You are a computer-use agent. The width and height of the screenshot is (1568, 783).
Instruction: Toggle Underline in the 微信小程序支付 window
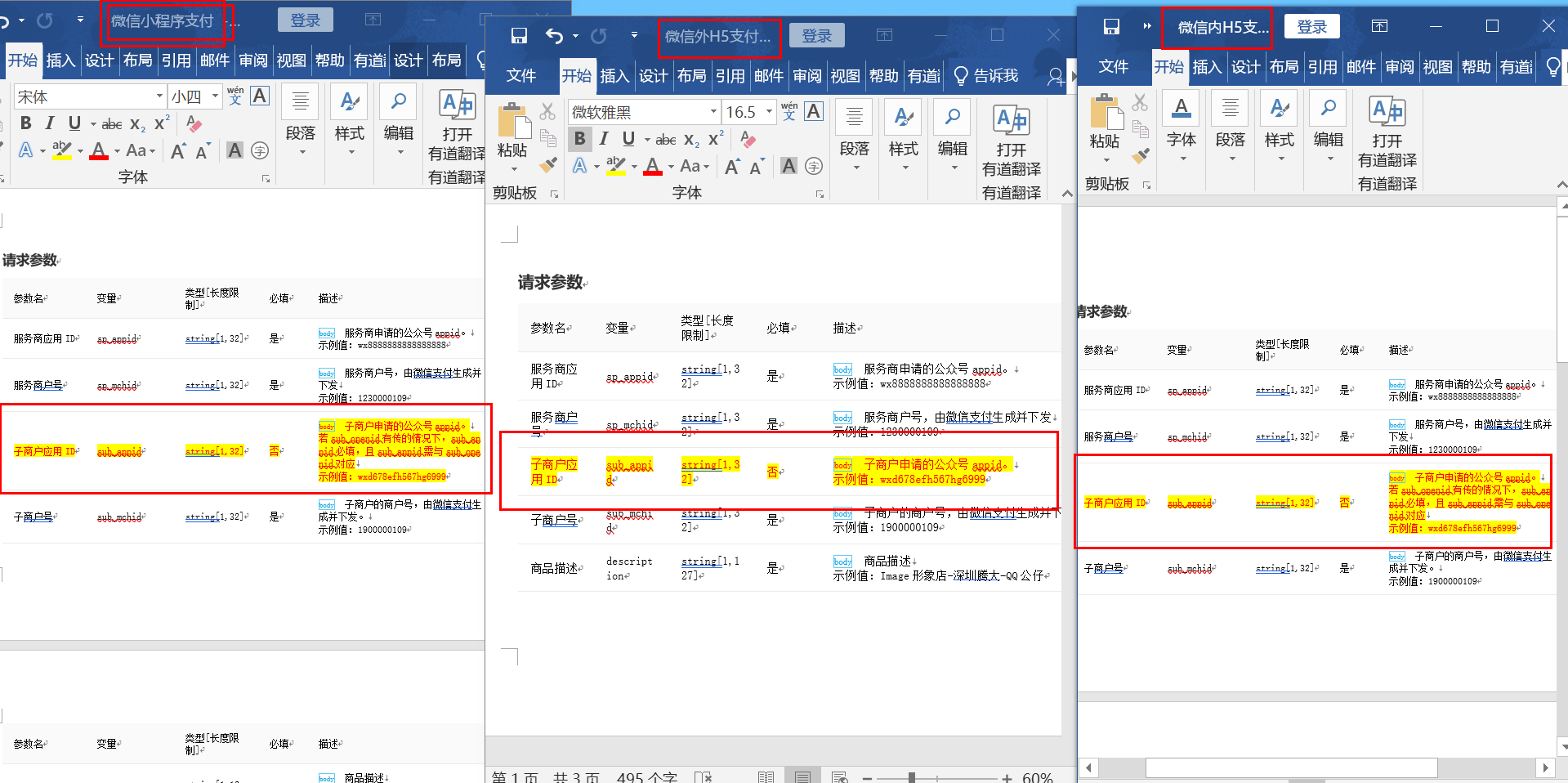(74, 123)
